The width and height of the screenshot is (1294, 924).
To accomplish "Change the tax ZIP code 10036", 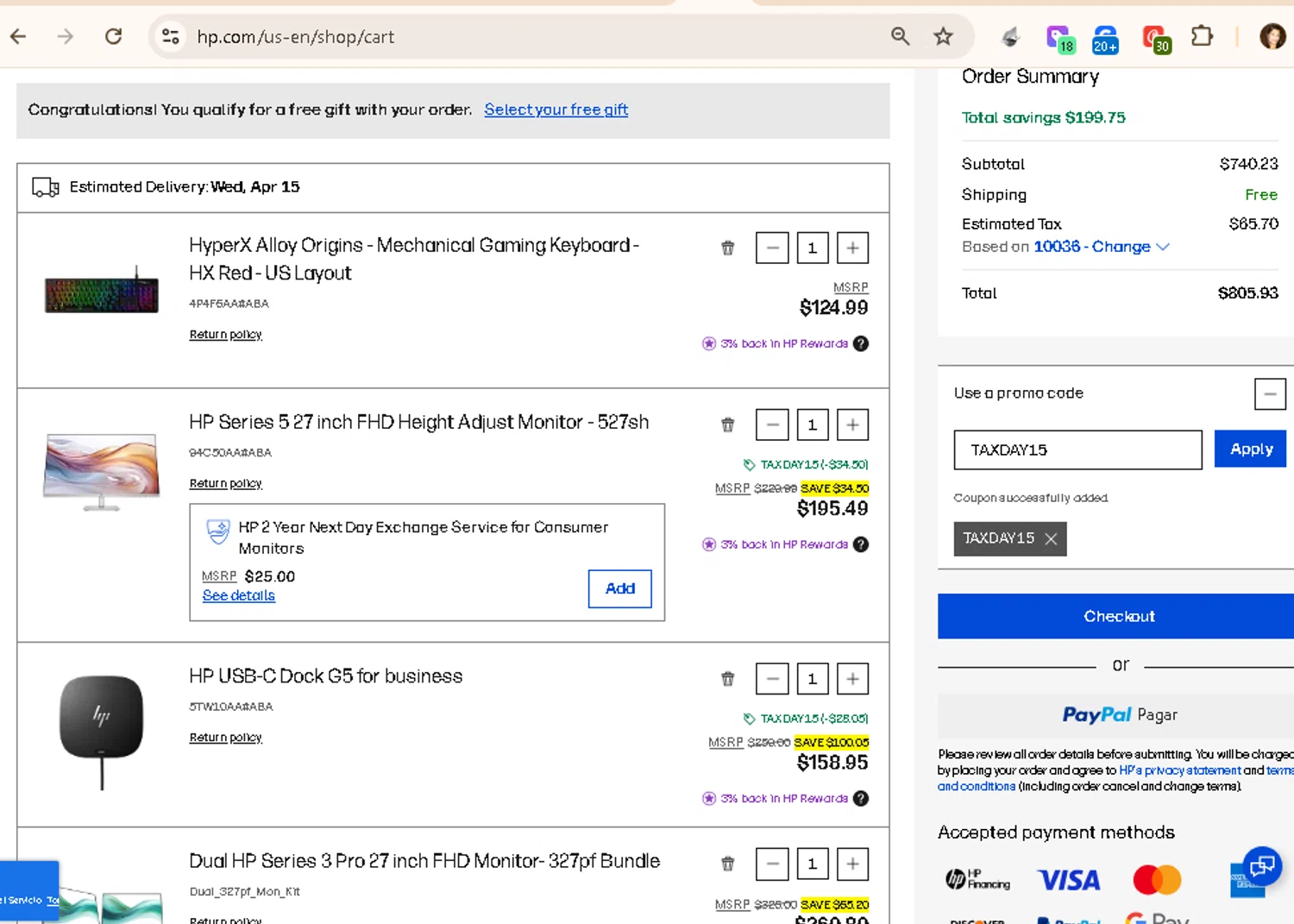I will point(1102,247).
